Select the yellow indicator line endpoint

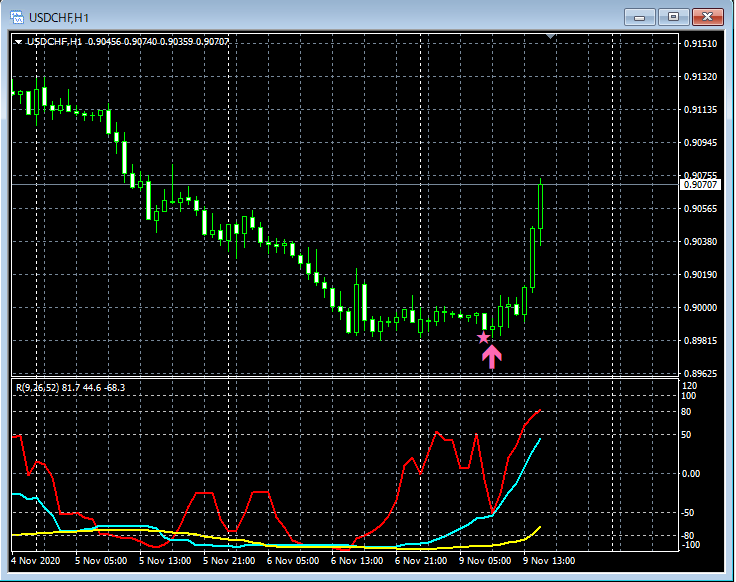pyautogui.click(x=540, y=527)
